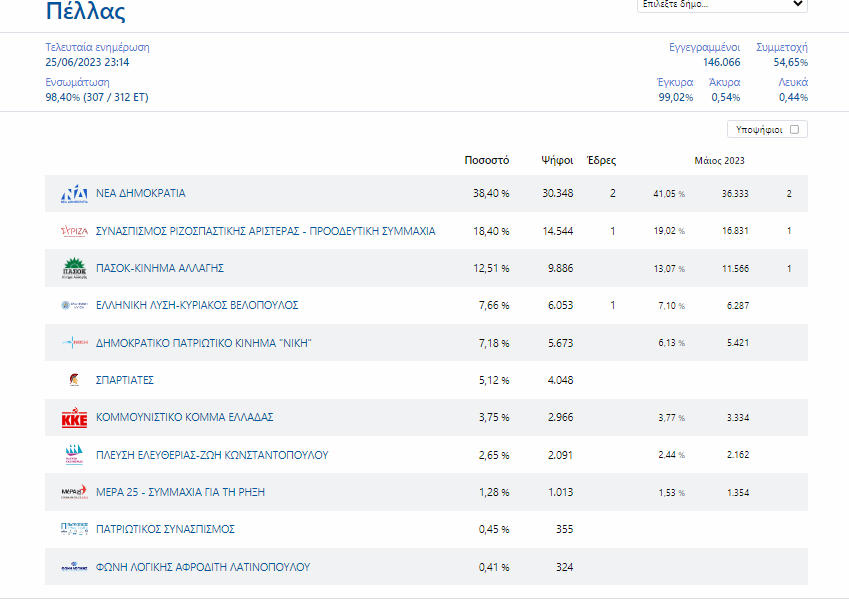Click the valid votes value 99,02%
The image size is (849, 604).
[x=676, y=97]
